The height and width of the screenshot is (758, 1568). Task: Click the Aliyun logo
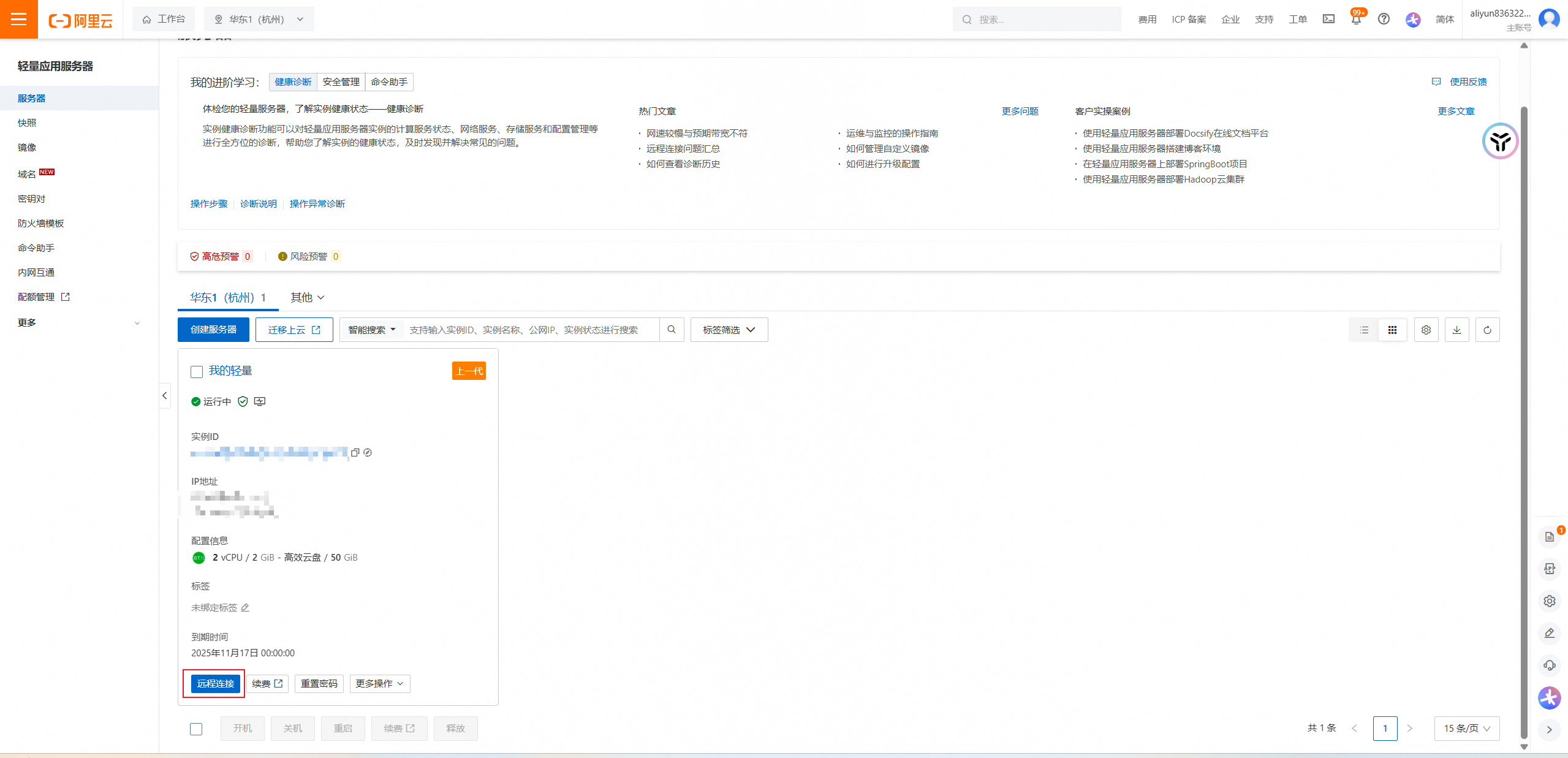click(x=81, y=20)
